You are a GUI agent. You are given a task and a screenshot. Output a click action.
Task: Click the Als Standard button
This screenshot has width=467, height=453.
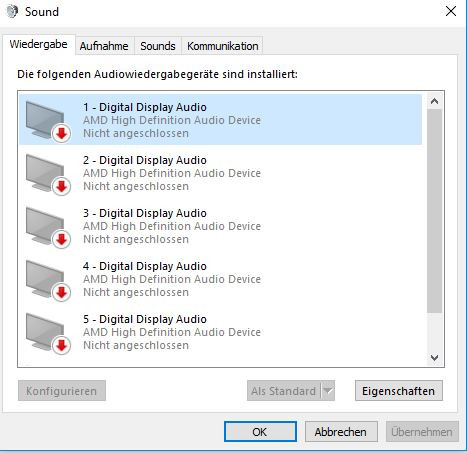tap(284, 391)
